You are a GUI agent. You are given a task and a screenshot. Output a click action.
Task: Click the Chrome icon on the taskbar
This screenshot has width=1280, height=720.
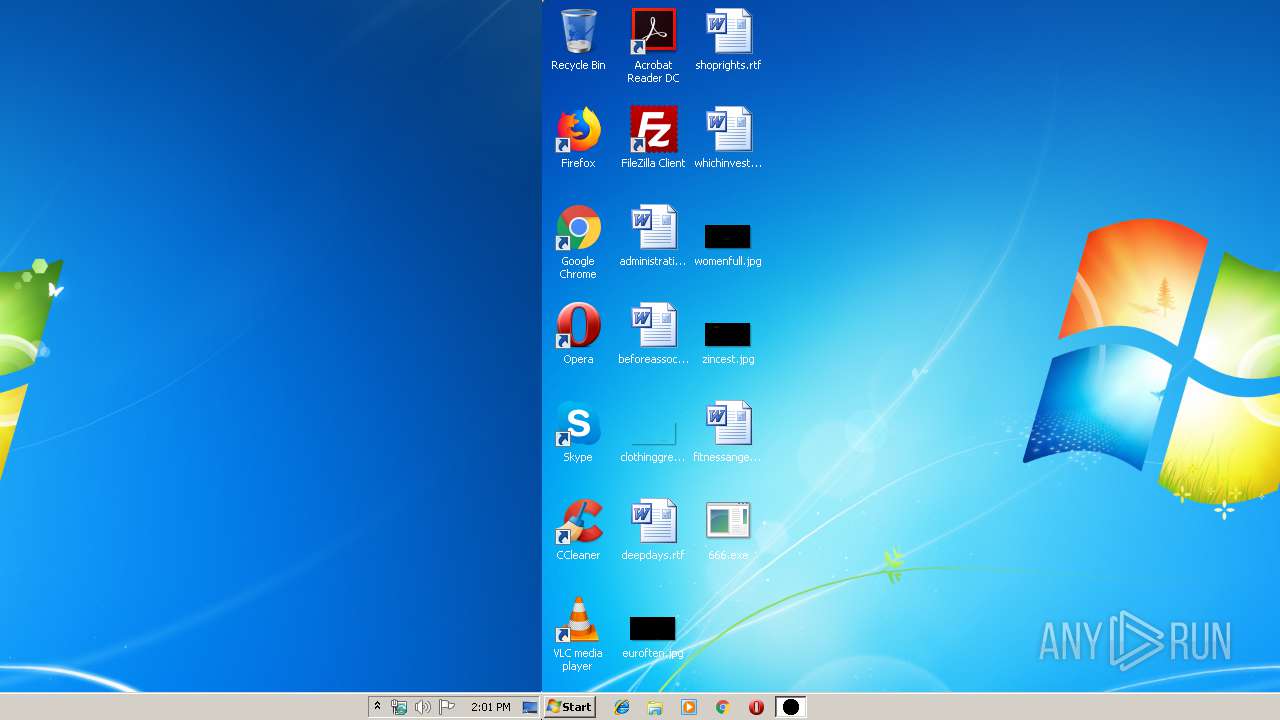point(722,707)
